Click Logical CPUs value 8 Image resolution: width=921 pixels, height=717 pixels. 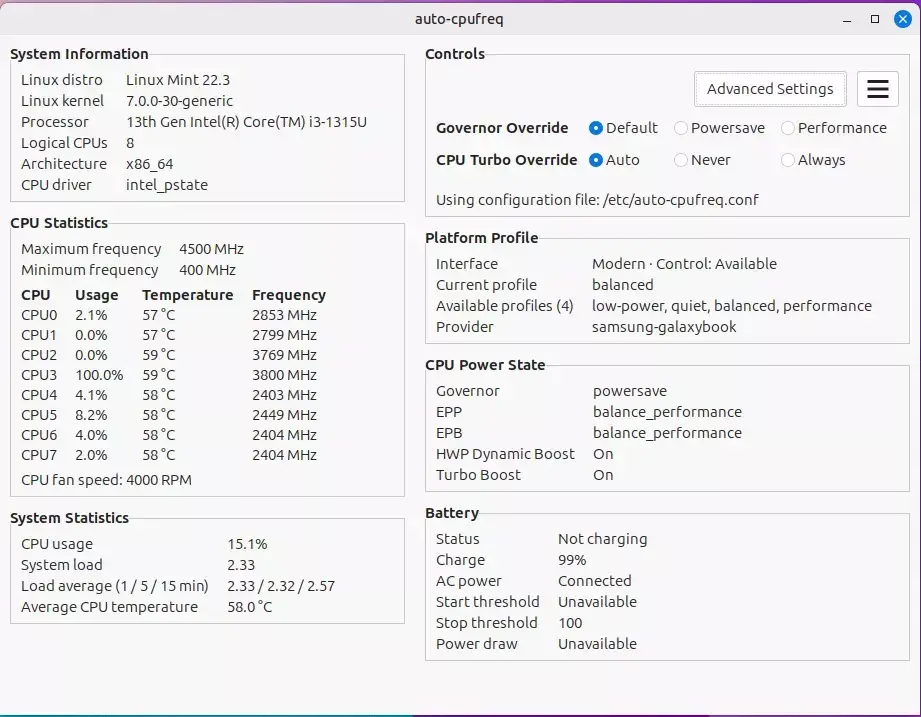(130, 143)
